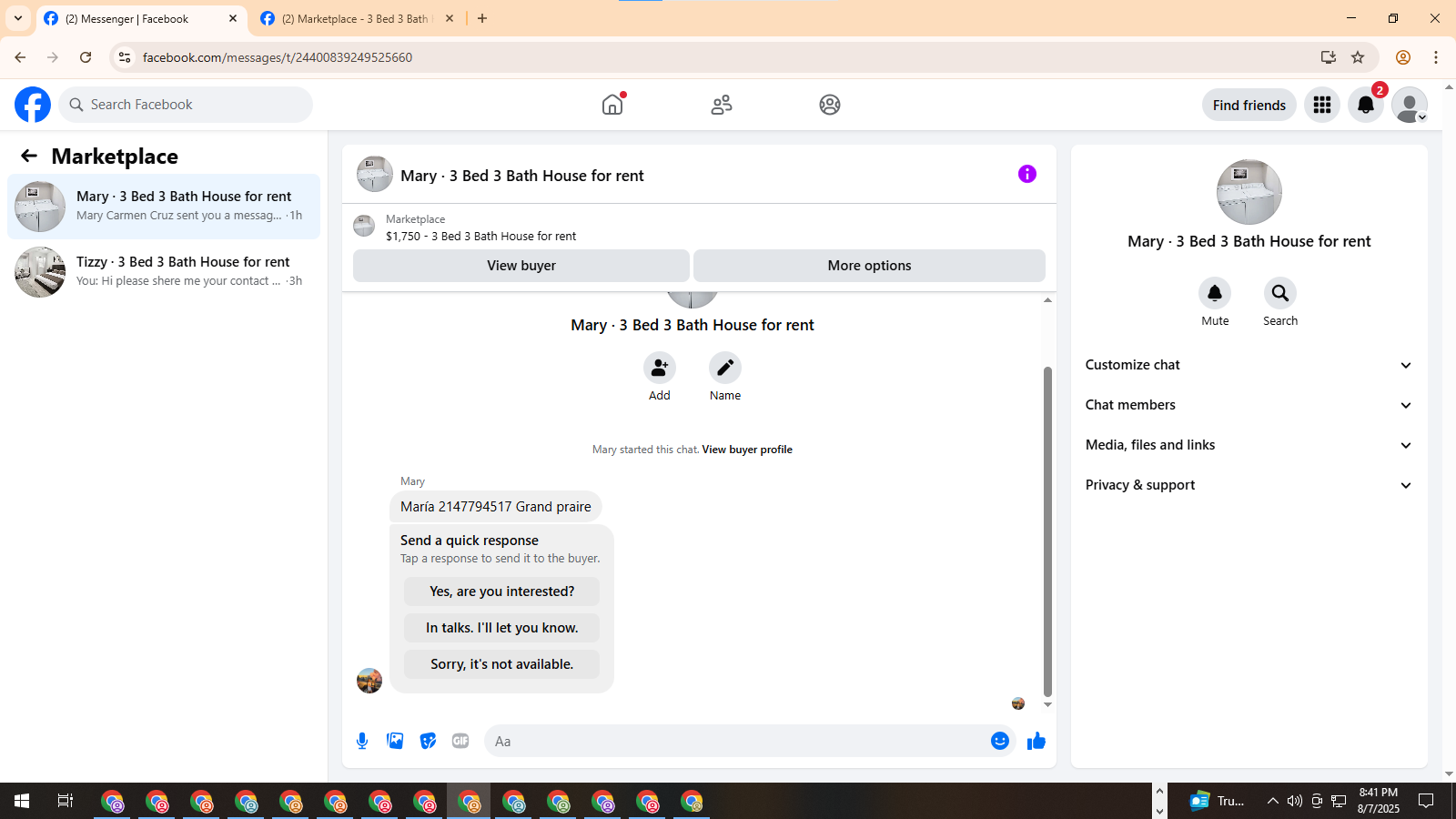
Task: Open the taskbar clock showing 8:41 PM
Action: coord(1379,801)
